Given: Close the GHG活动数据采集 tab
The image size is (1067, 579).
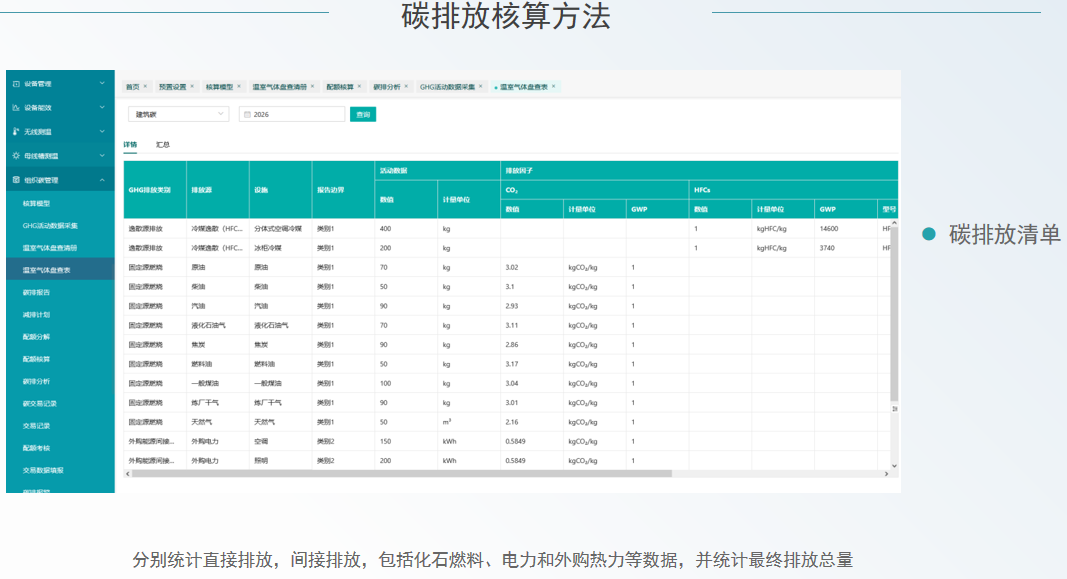Looking at the screenshot, I should pos(480,86).
